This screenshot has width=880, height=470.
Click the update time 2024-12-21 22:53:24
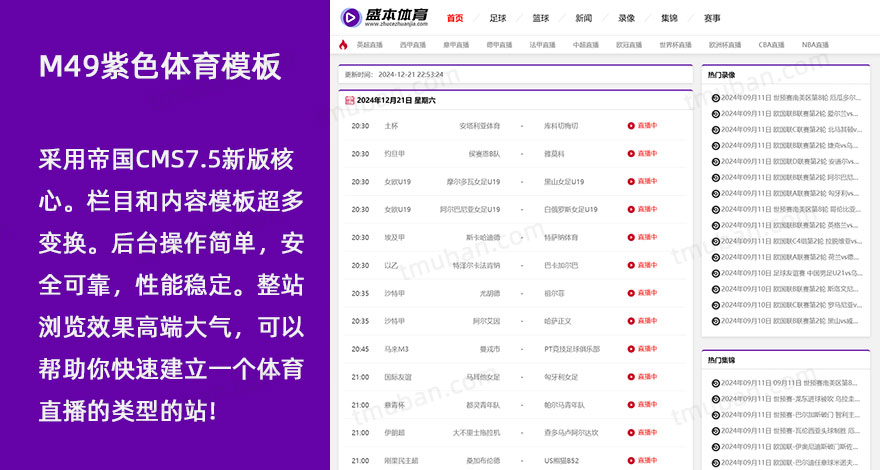pyautogui.click(x=410, y=75)
